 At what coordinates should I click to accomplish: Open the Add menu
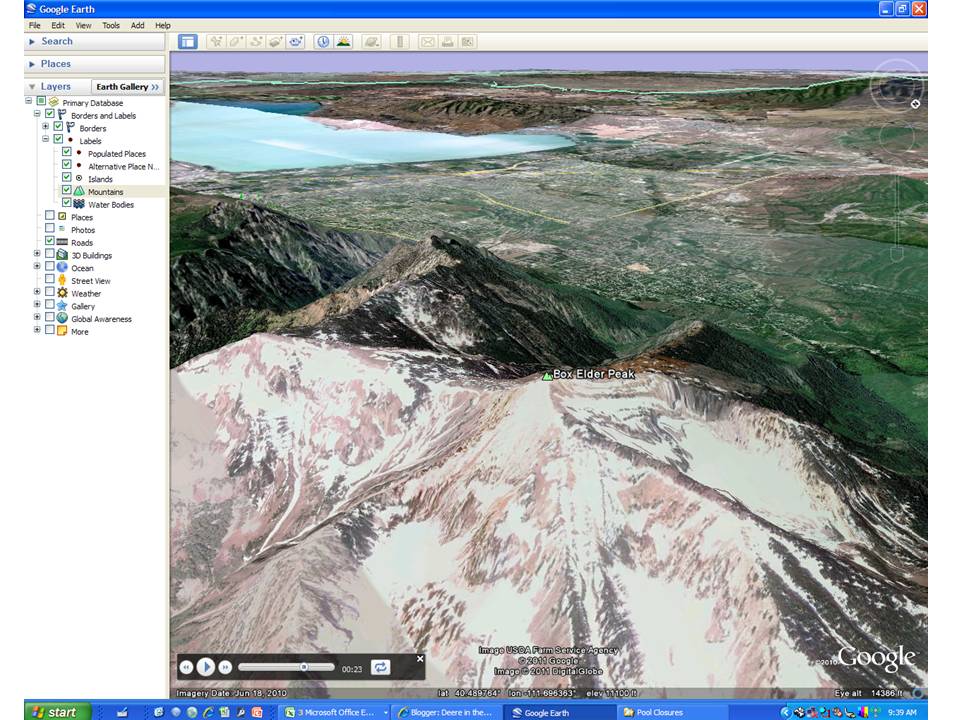138,25
